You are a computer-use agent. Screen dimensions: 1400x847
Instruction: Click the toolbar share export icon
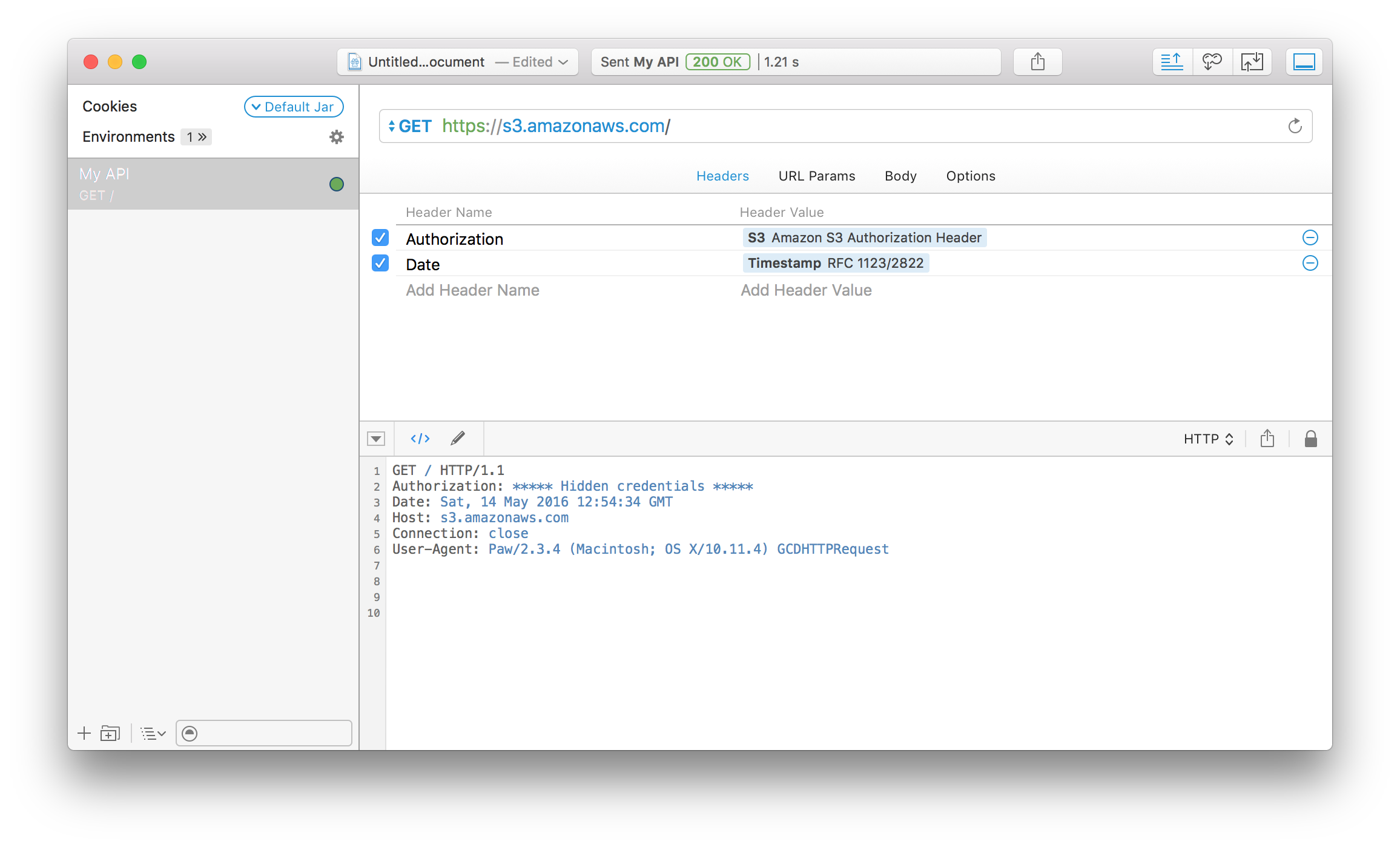(1037, 62)
